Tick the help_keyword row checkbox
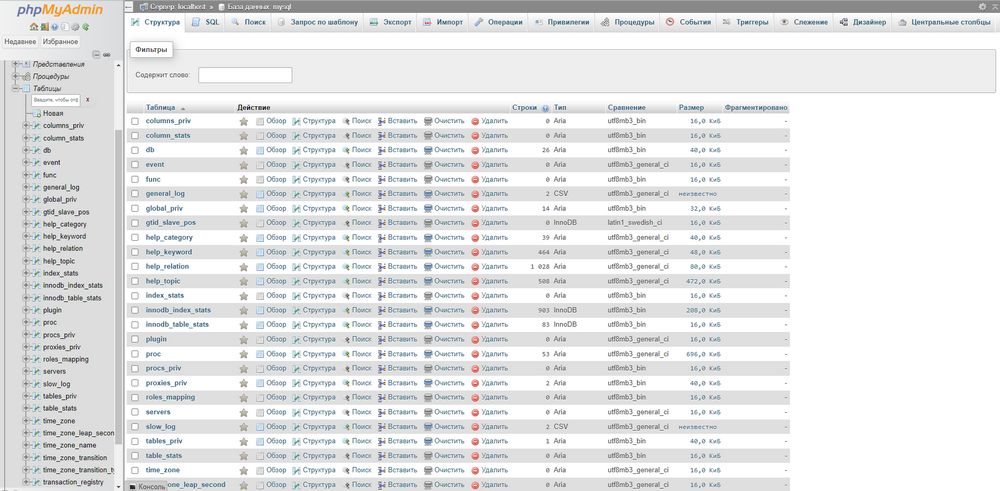The width and height of the screenshot is (1000, 491). [x=135, y=252]
